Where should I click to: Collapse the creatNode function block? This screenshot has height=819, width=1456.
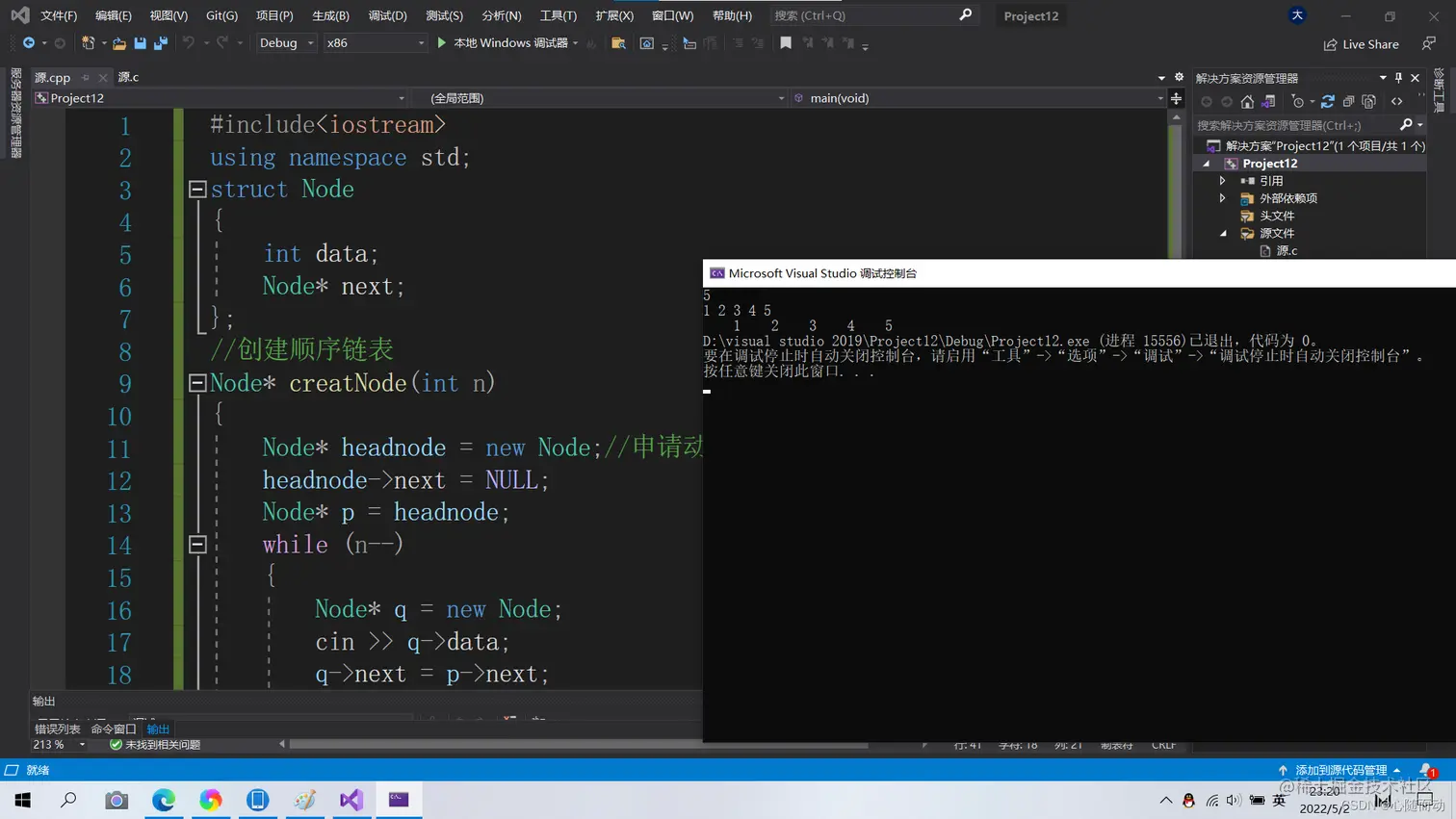[197, 383]
